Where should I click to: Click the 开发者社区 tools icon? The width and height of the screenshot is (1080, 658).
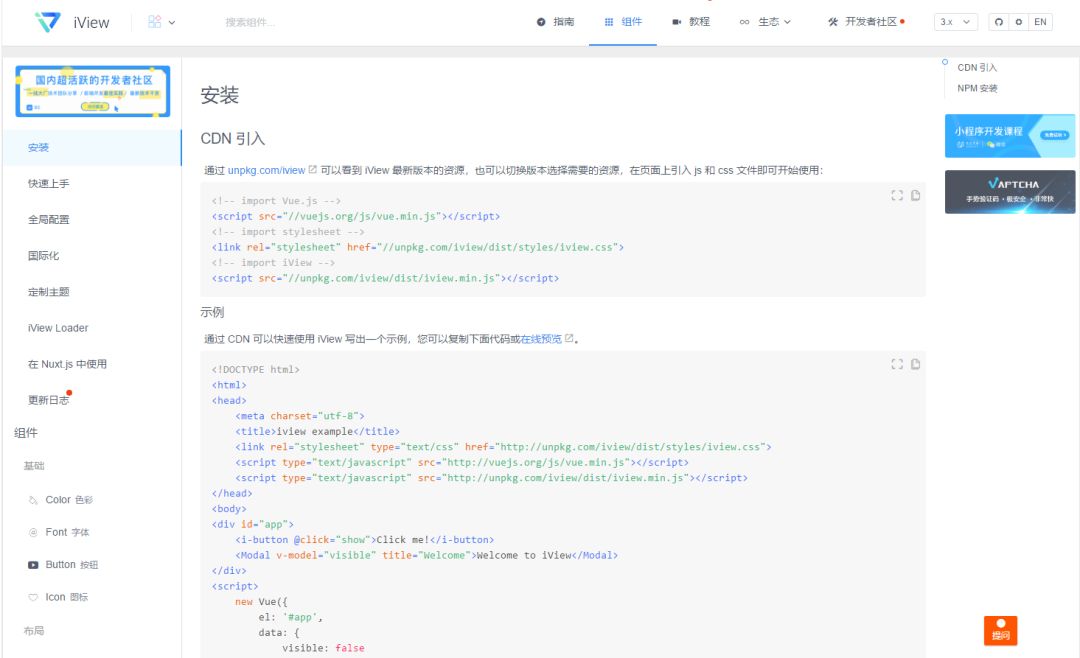click(833, 22)
